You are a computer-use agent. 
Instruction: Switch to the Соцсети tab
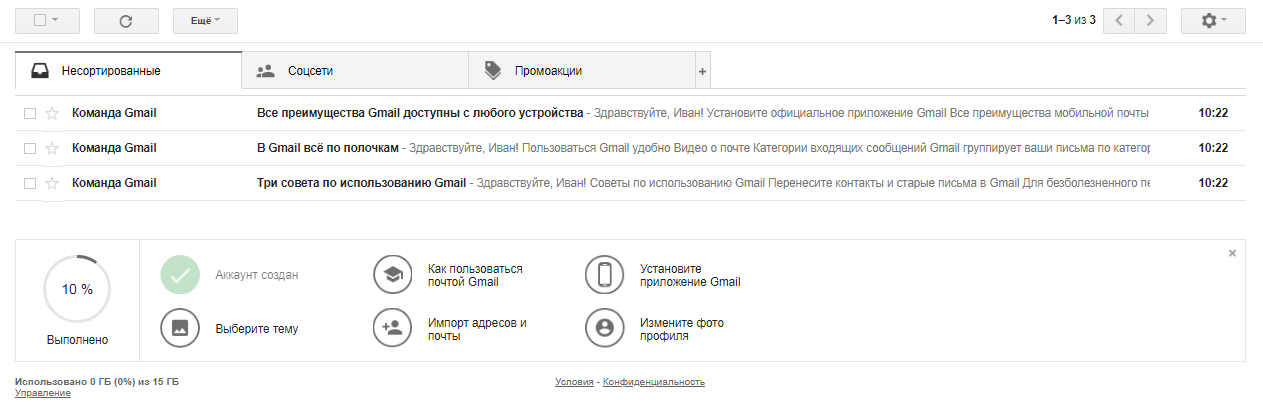(355, 71)
